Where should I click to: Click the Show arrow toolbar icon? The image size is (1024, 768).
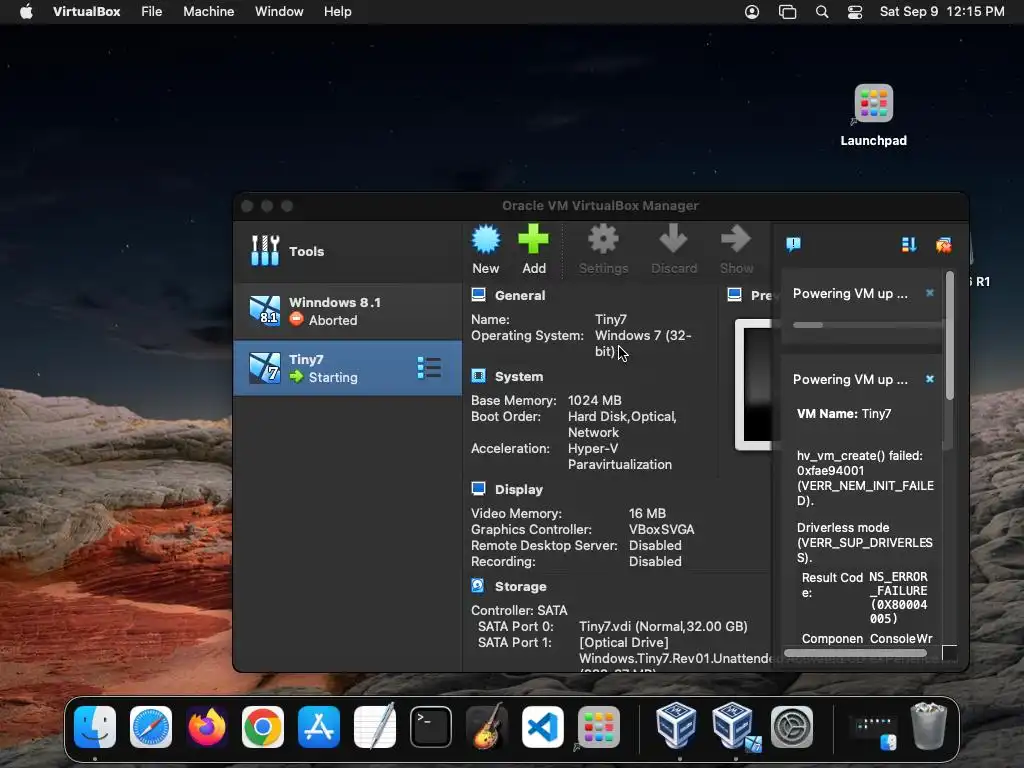point(736,240)
